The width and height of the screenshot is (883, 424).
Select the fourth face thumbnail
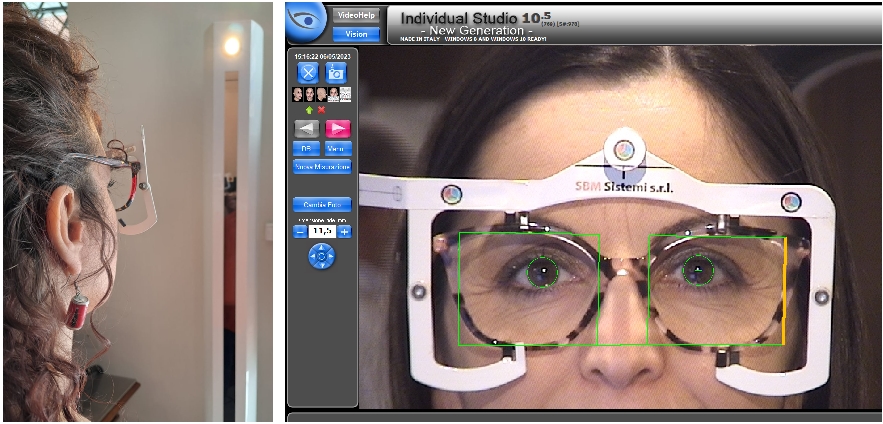(333, 94)
